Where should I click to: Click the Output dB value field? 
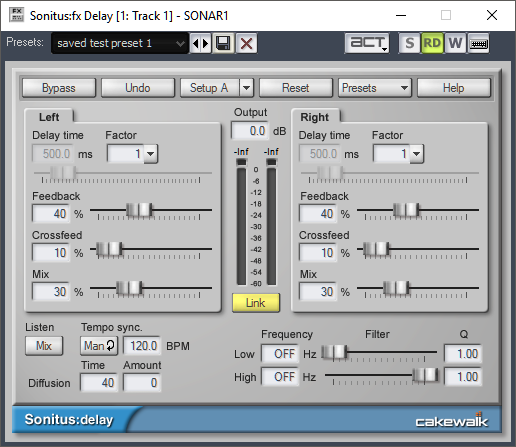click(250, 131)
